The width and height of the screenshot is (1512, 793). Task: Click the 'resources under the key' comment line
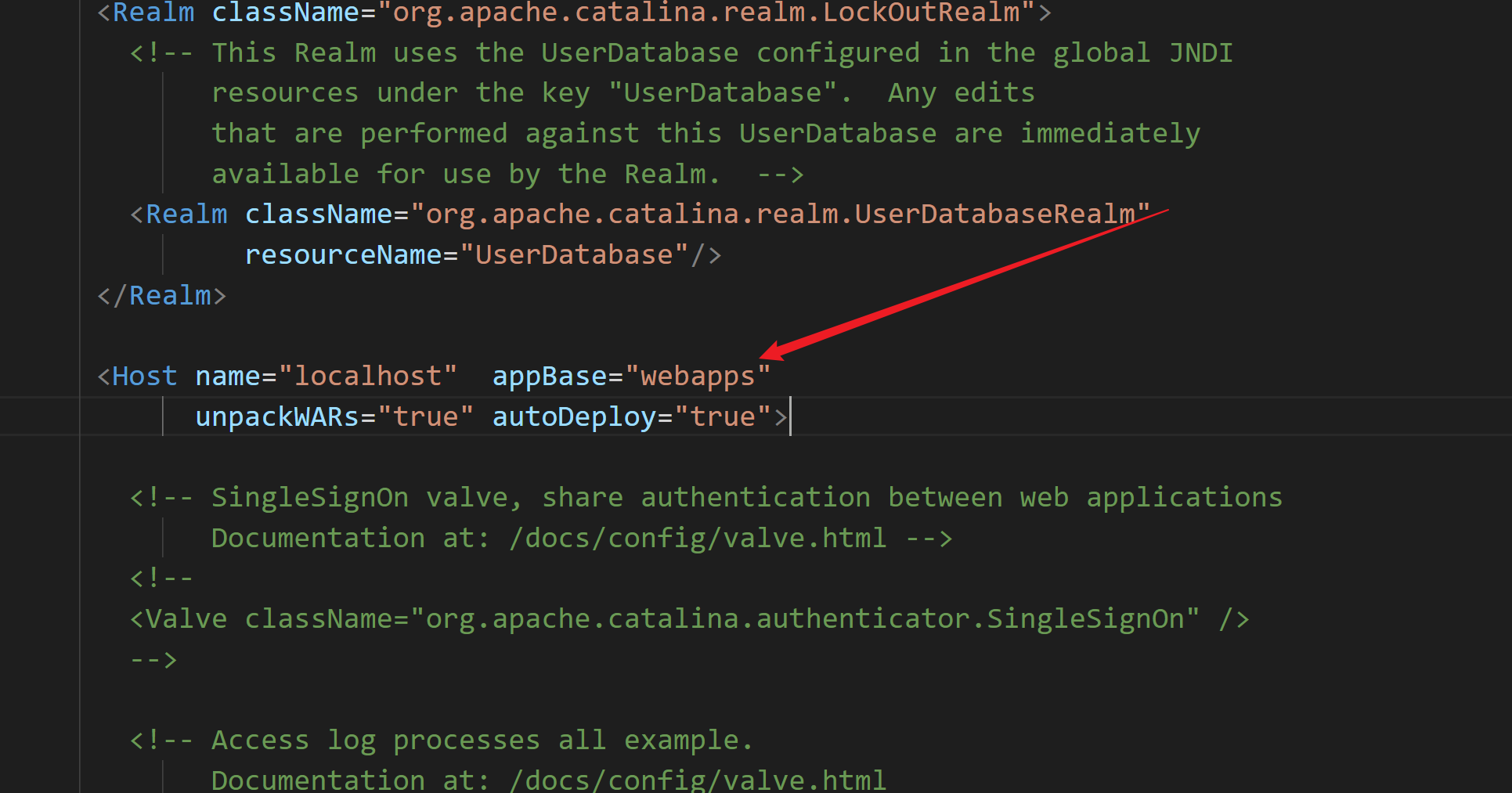623,92
